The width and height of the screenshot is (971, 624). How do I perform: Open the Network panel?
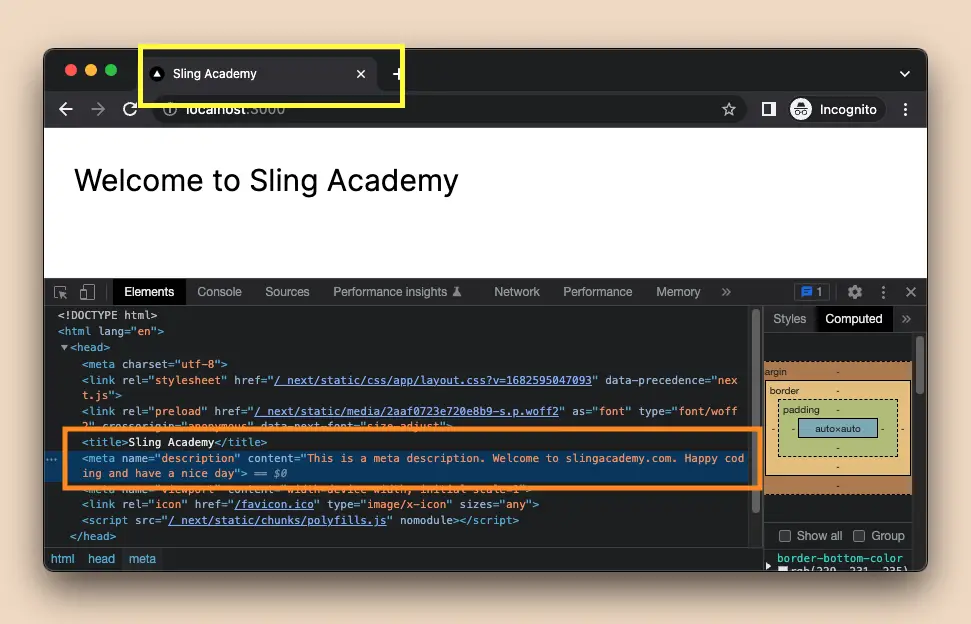516,292
